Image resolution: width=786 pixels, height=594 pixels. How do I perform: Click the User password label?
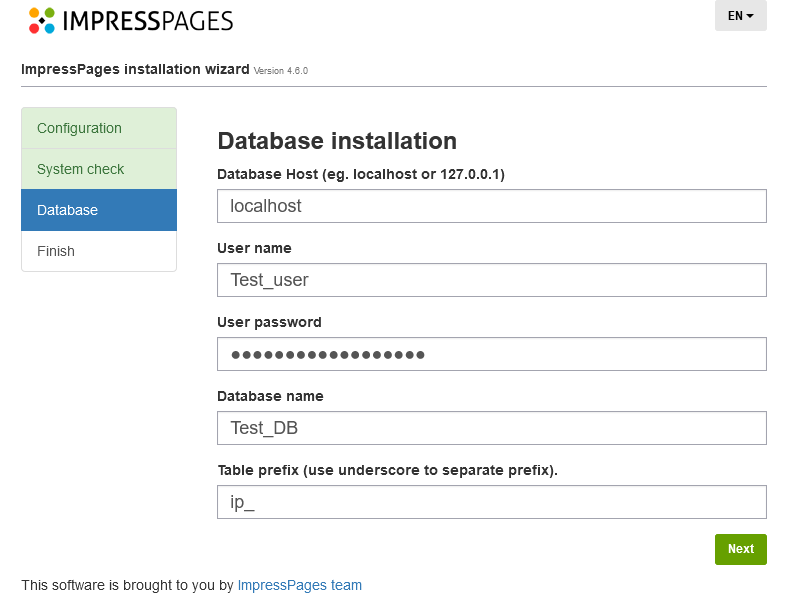(269, 322)
